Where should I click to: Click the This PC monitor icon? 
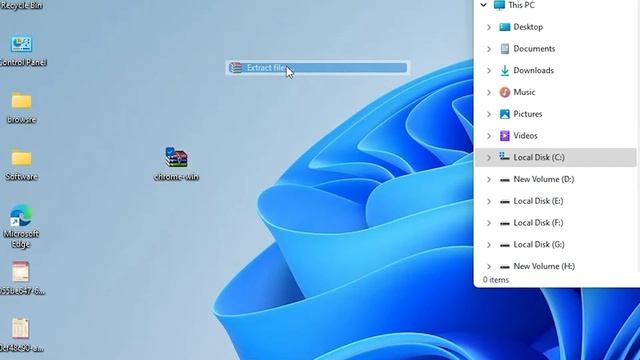(499, 5)
